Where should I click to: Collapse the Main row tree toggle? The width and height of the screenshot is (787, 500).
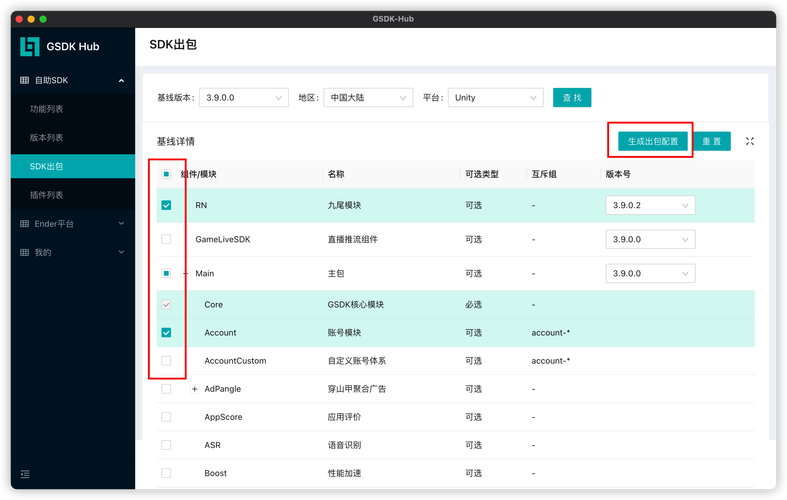[186, 273]
